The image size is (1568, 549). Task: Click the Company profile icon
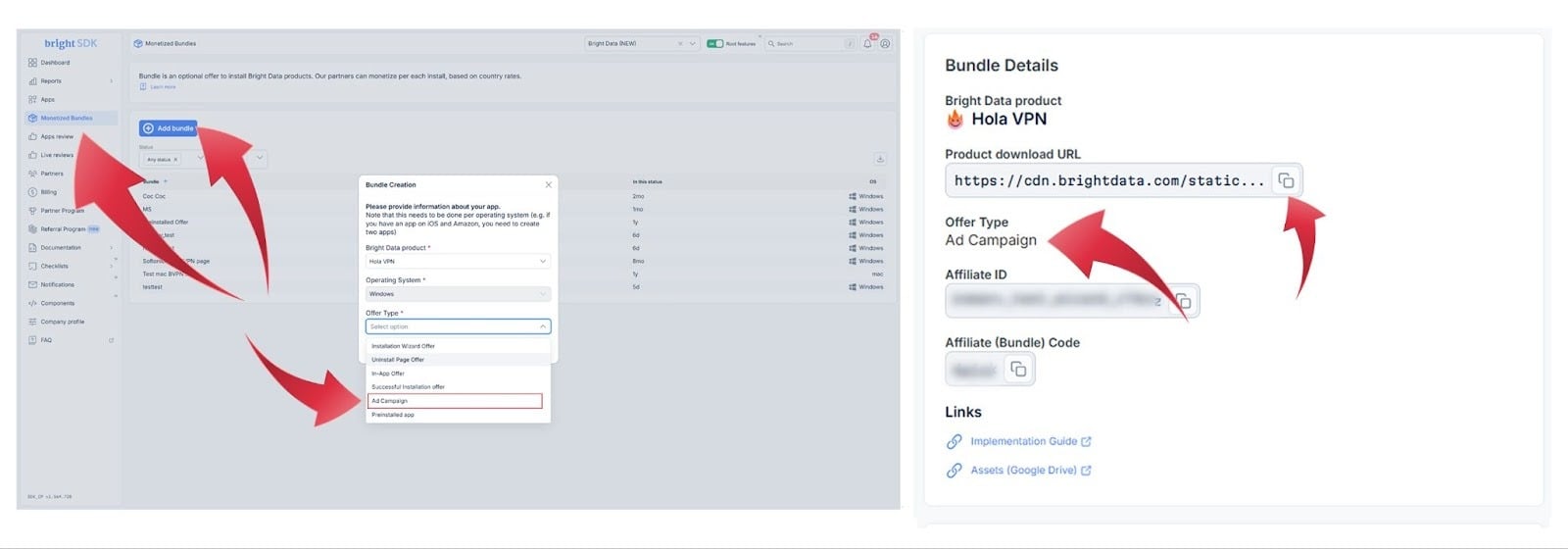32,322
